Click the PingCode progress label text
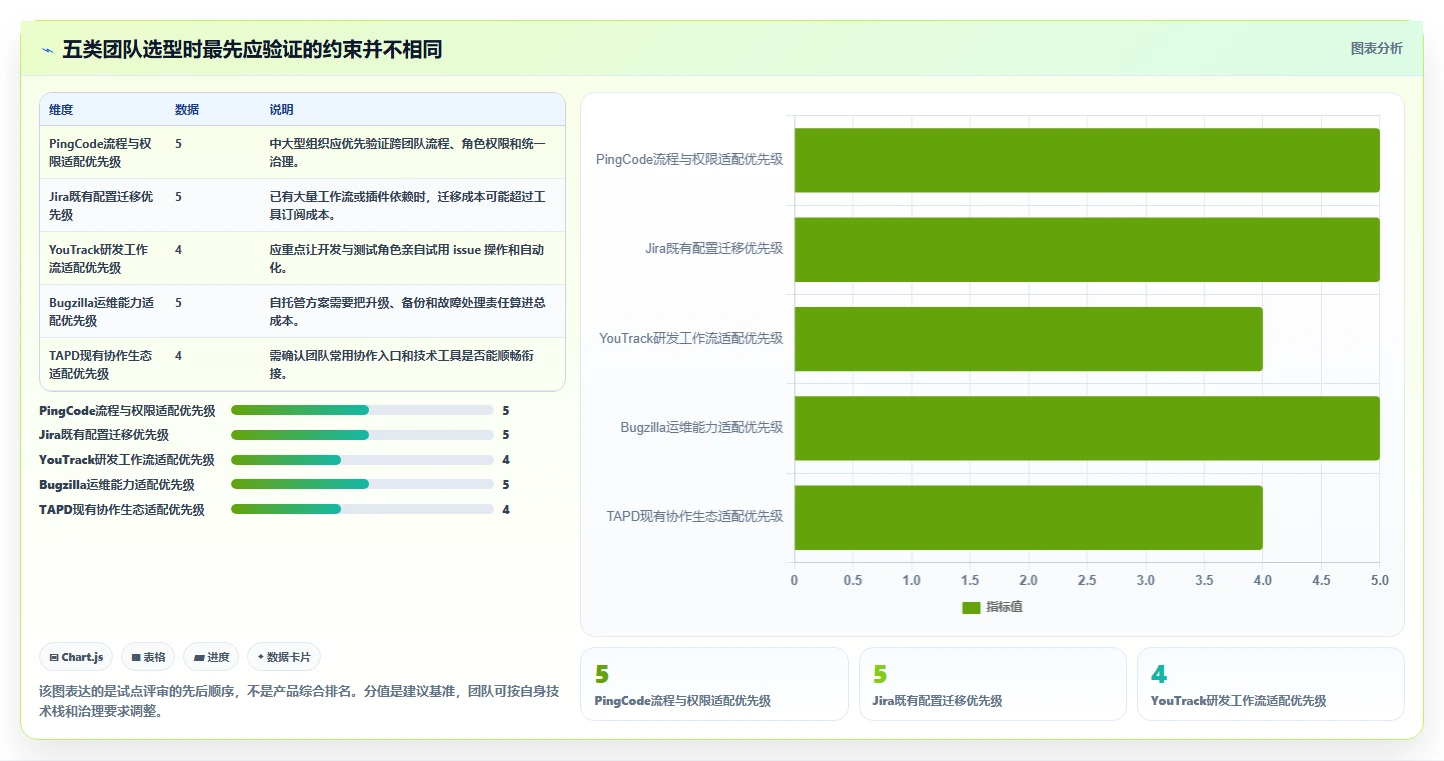 127,410
